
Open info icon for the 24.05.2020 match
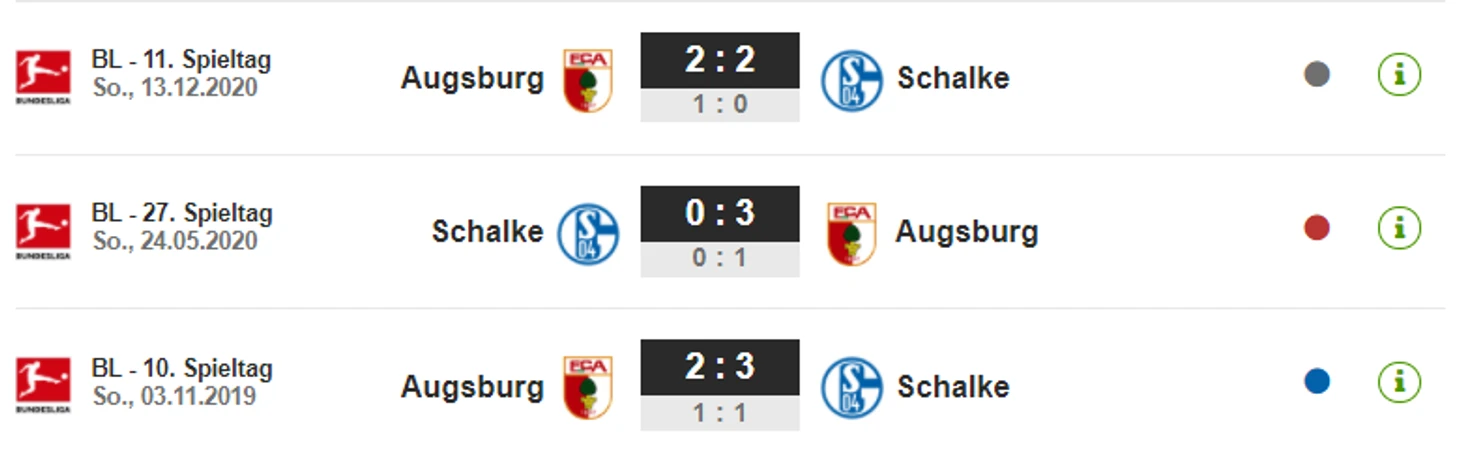point(1399,229)
